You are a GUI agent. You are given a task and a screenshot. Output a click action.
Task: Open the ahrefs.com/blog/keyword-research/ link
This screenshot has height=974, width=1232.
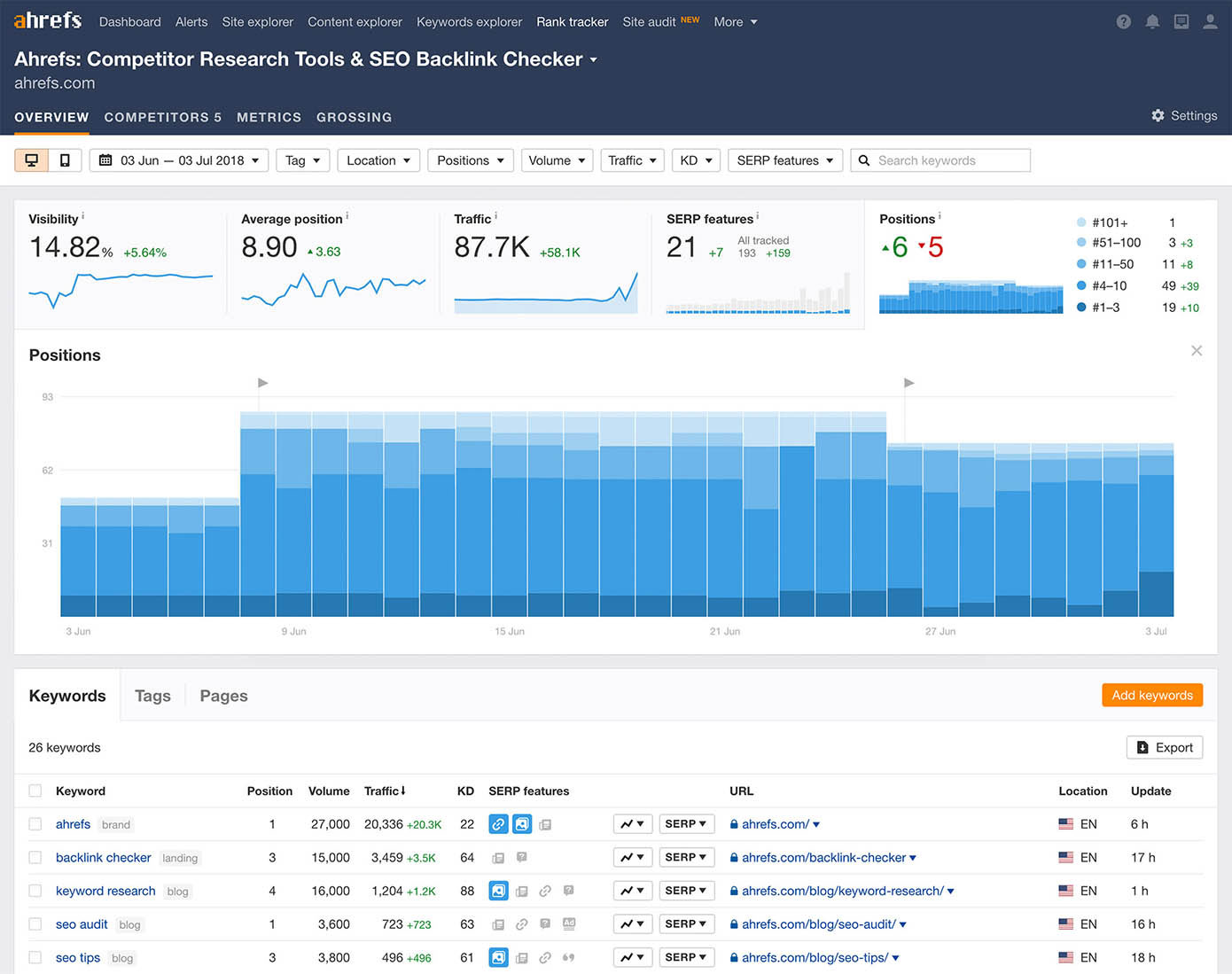click(x=843, y=891)
